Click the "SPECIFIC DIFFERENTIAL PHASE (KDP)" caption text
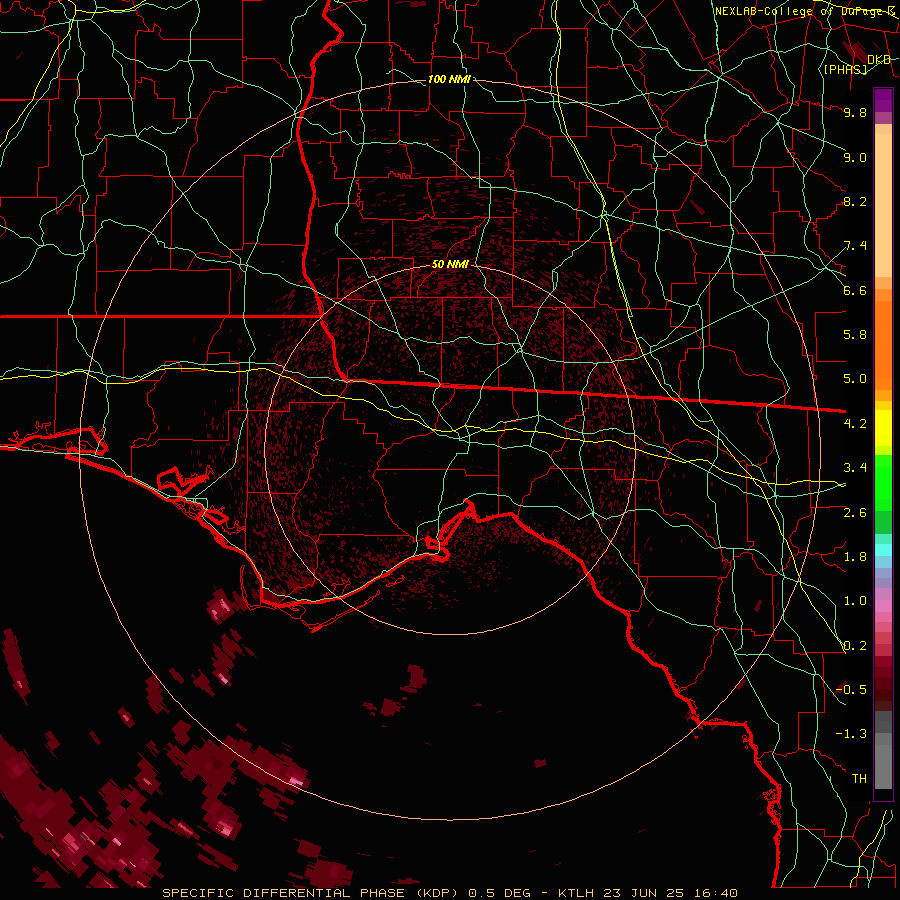900x900 pixels. (311, 893)
